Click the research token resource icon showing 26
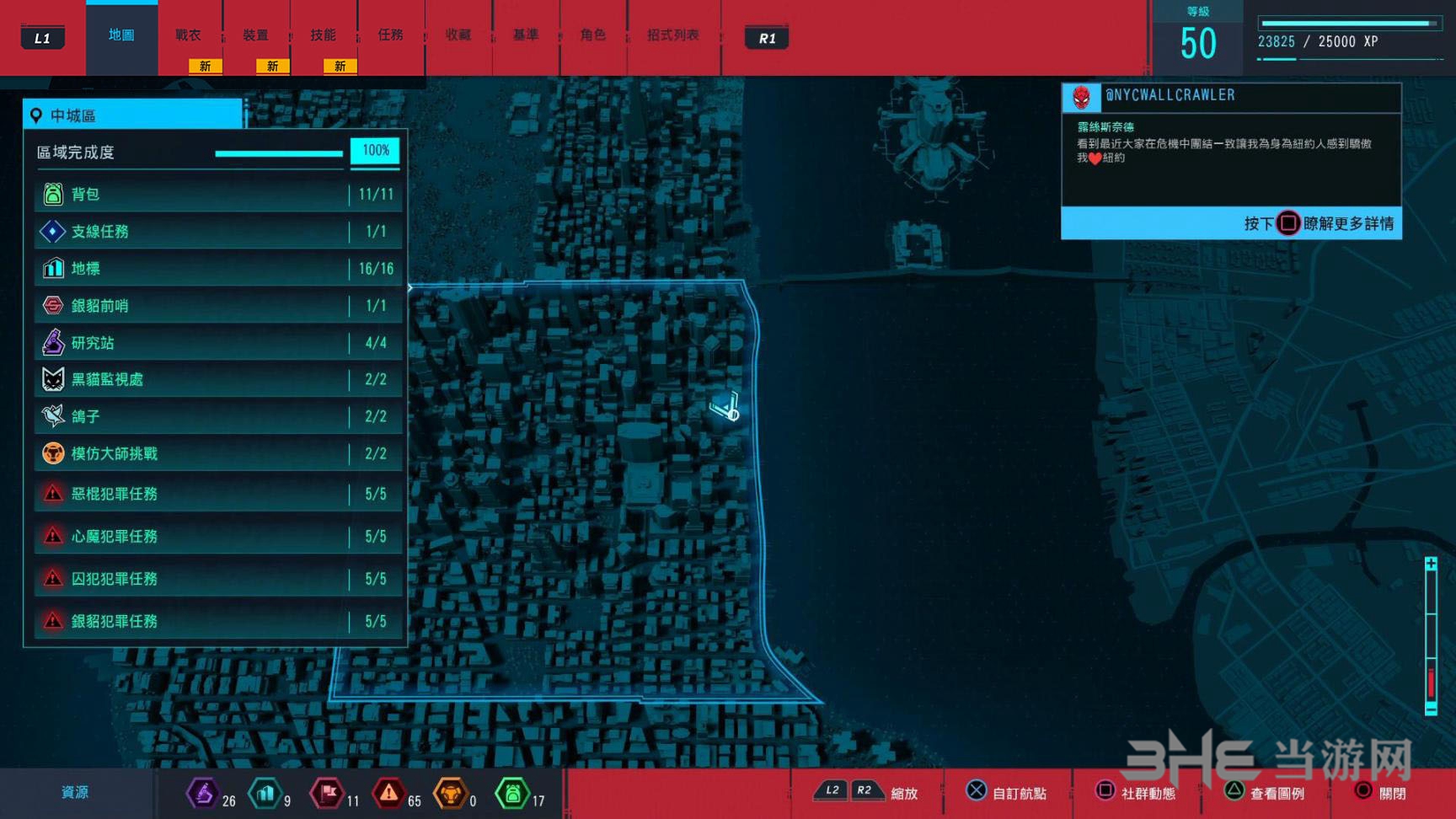This screenshot has height=819, width=1456. [202, 793]
